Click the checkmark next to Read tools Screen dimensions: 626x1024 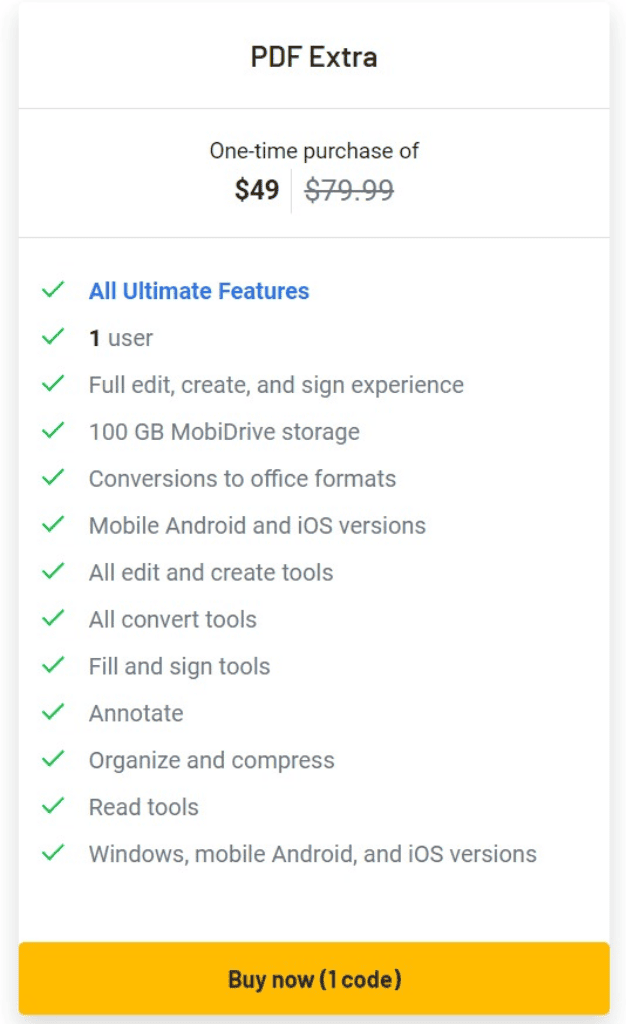coord(53,806)
